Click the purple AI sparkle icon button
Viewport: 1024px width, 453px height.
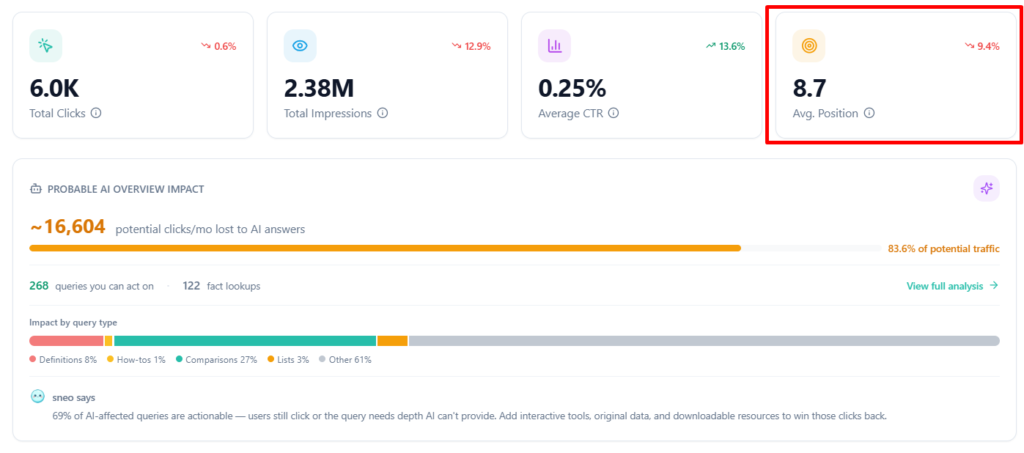click(x=987, y=188)
